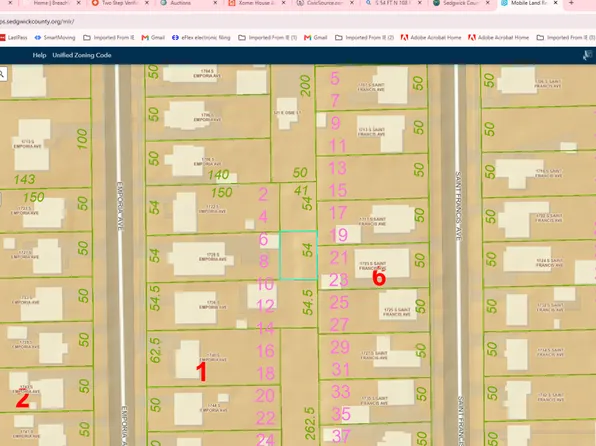Open Adobe Acrobat Home bookmark beside Imported From IE (2)
Viewport: 596px width, 446px height.
click(x=431, y=37)
